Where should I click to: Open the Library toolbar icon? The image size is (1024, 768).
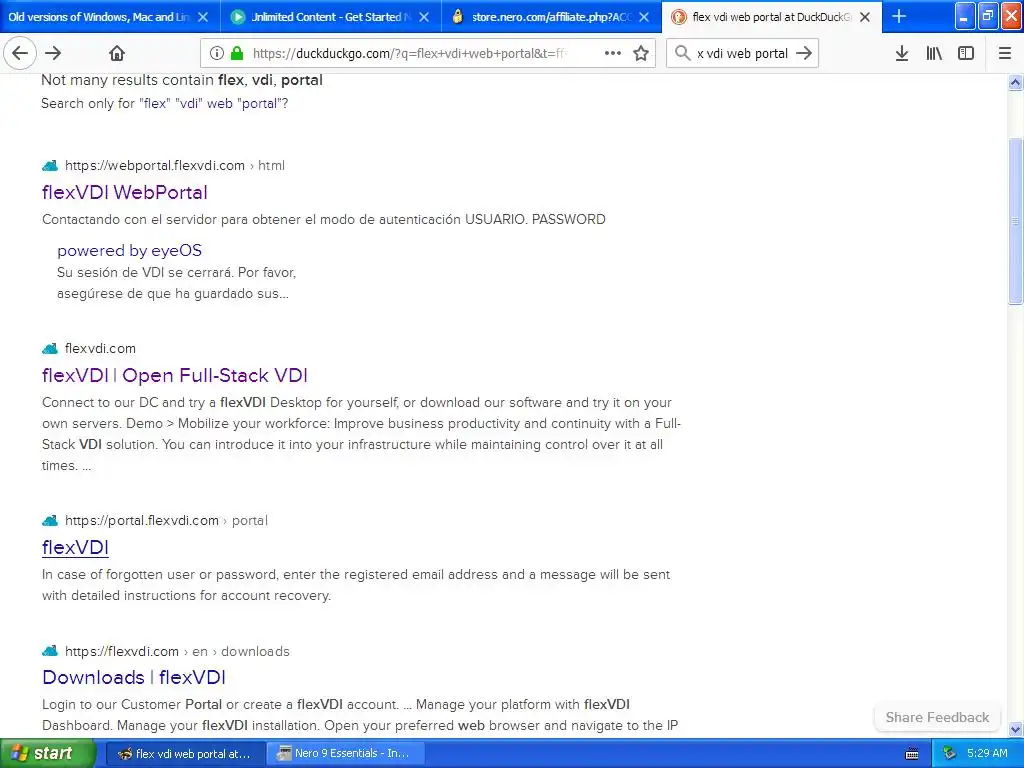pyautogui.click(x=934, y=53)
